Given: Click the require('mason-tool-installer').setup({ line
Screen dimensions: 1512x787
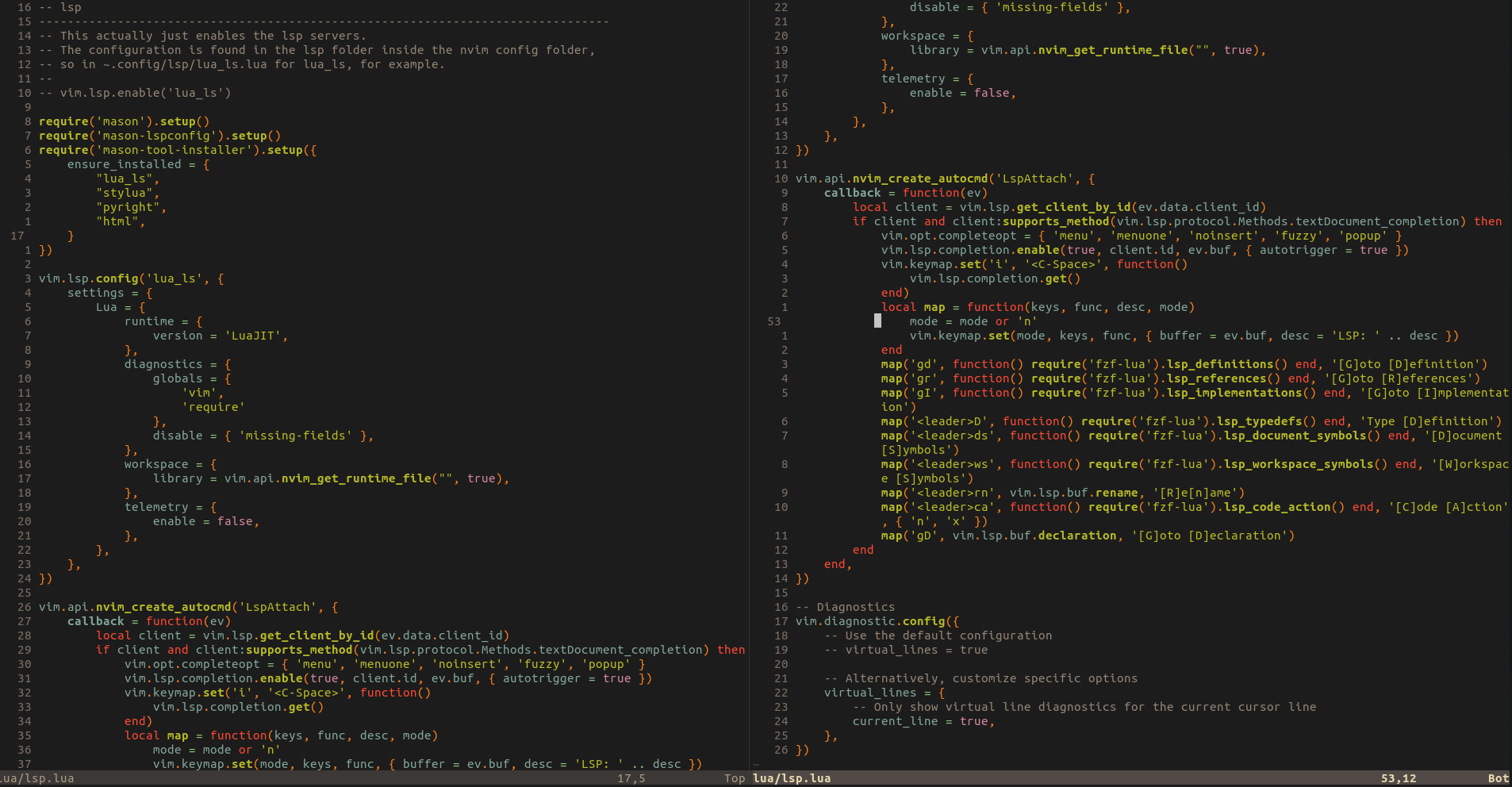Looking at the screenshot, I should tap(178, 150).
